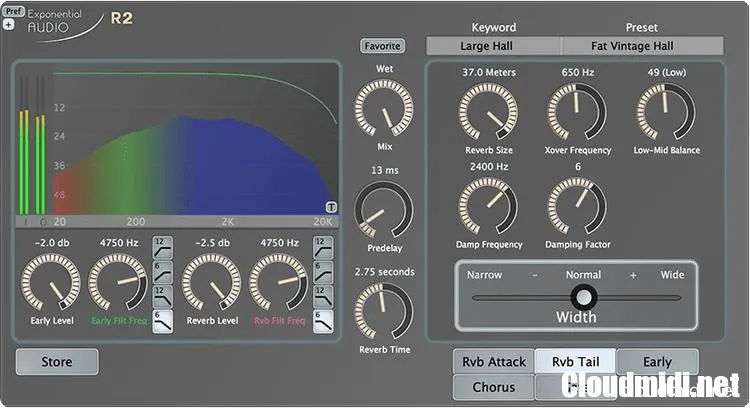The width and height of the screenshot is (750, 408).
Task: Toggle the Favorite button
Action: click(x=382, y=46)
